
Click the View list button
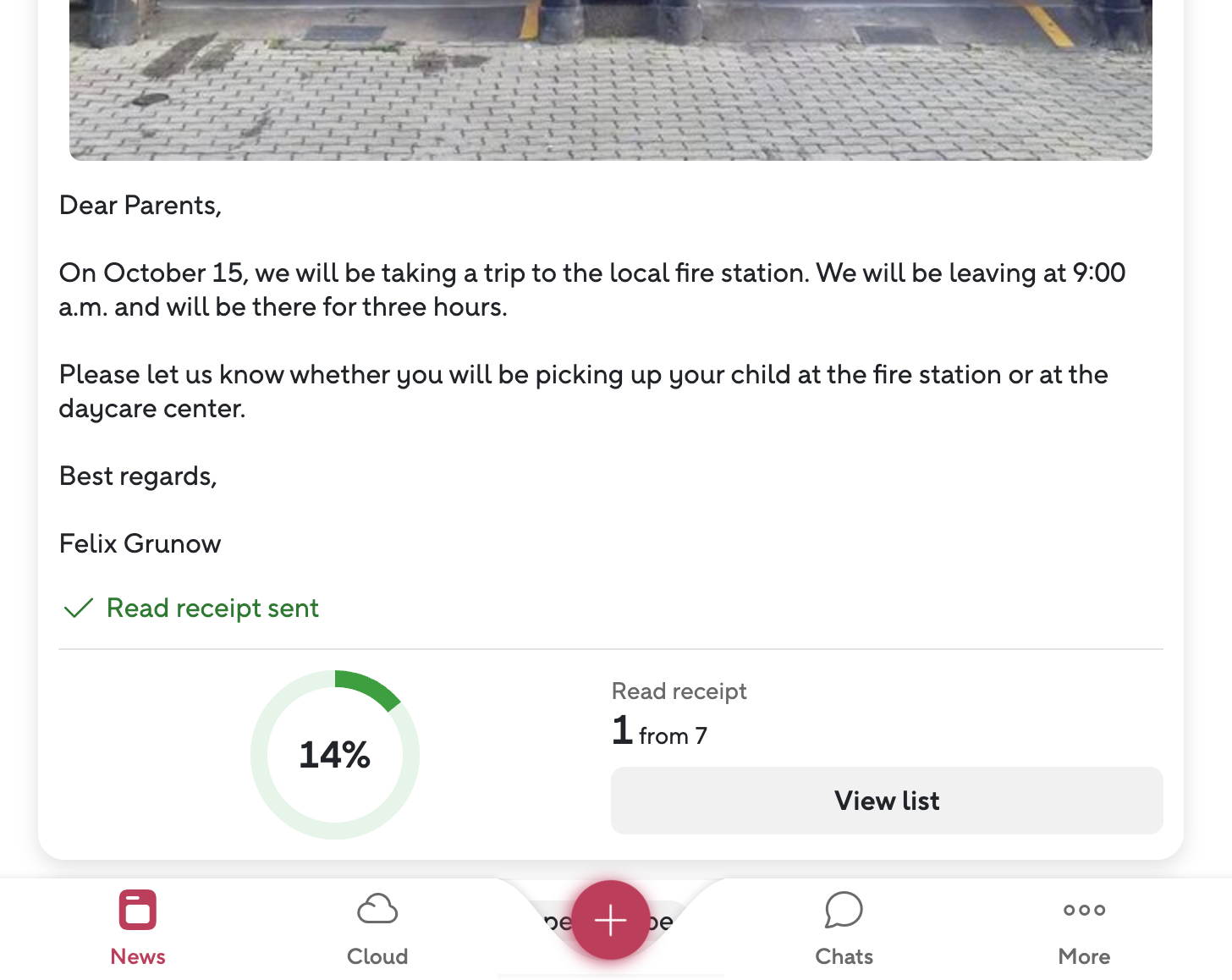(887, 801)
